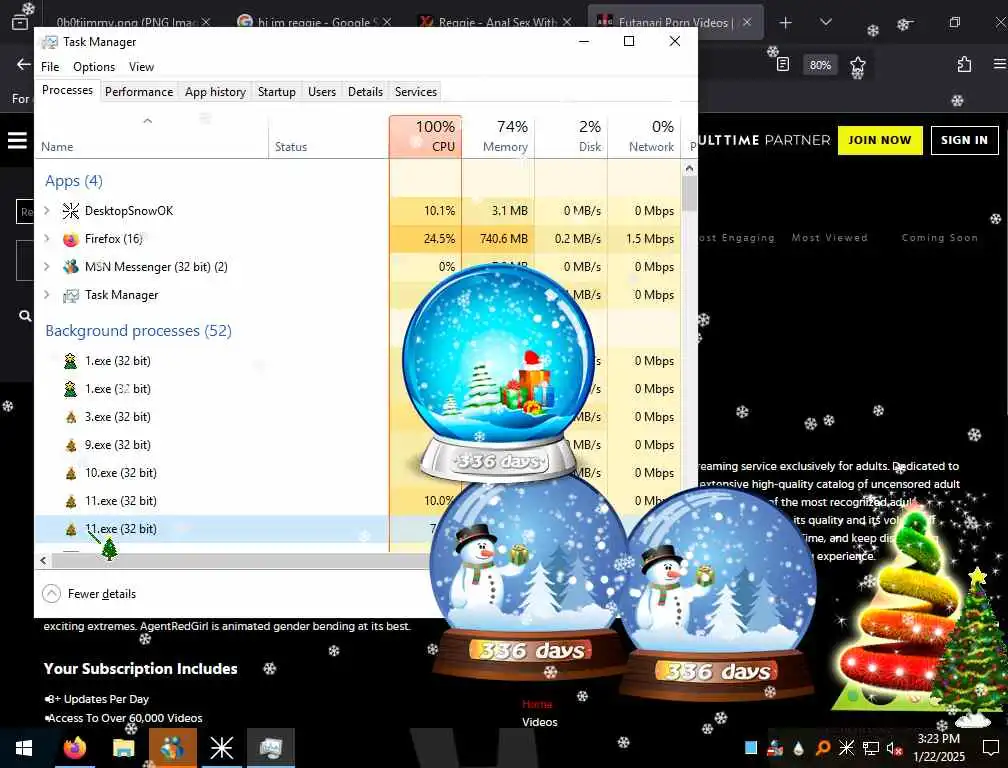Click the muted volume icon in system tray
The image size is (1008, 768).
click(894, 748)
